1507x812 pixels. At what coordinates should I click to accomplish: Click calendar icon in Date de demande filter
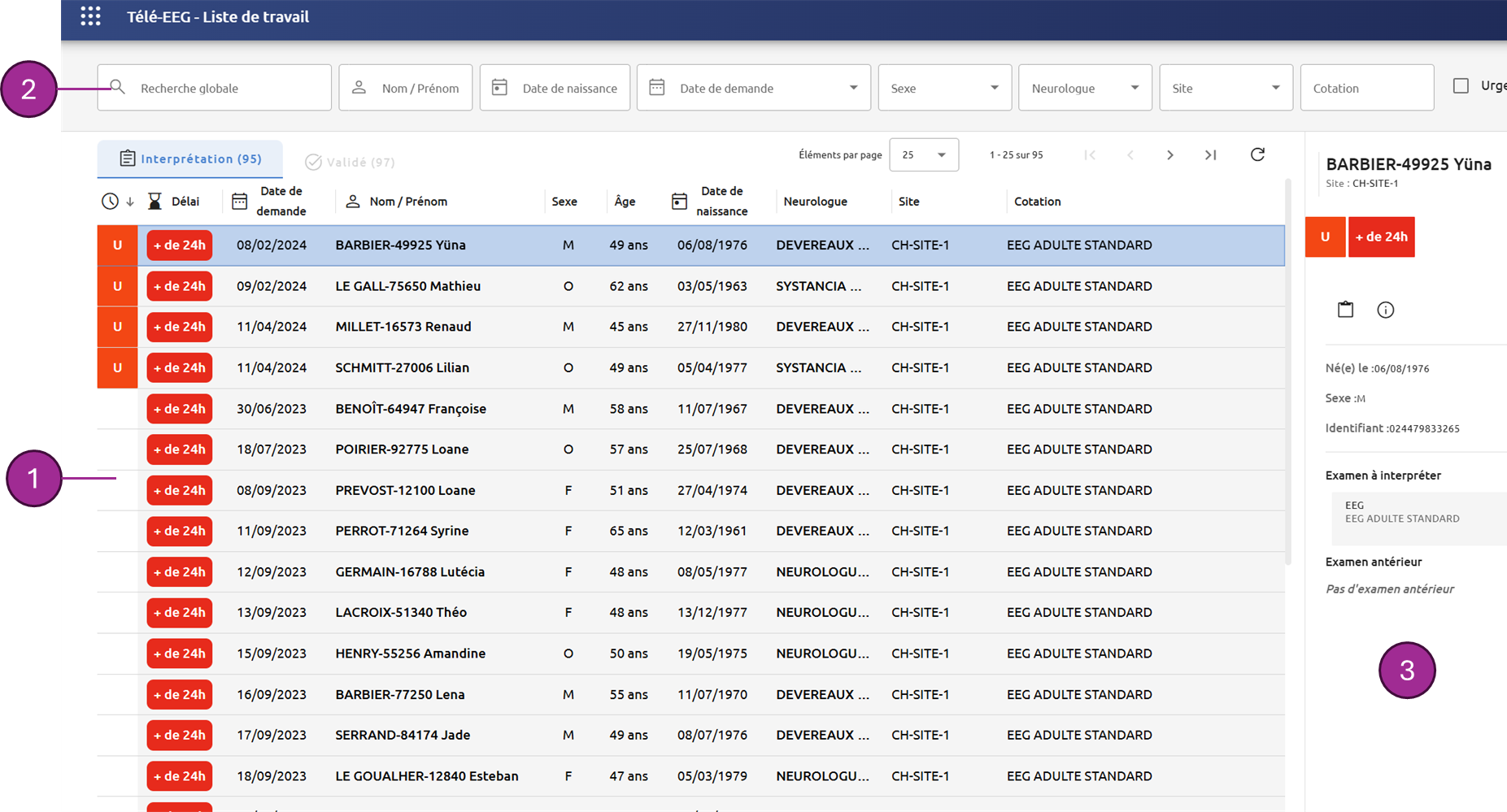point(657,87)
